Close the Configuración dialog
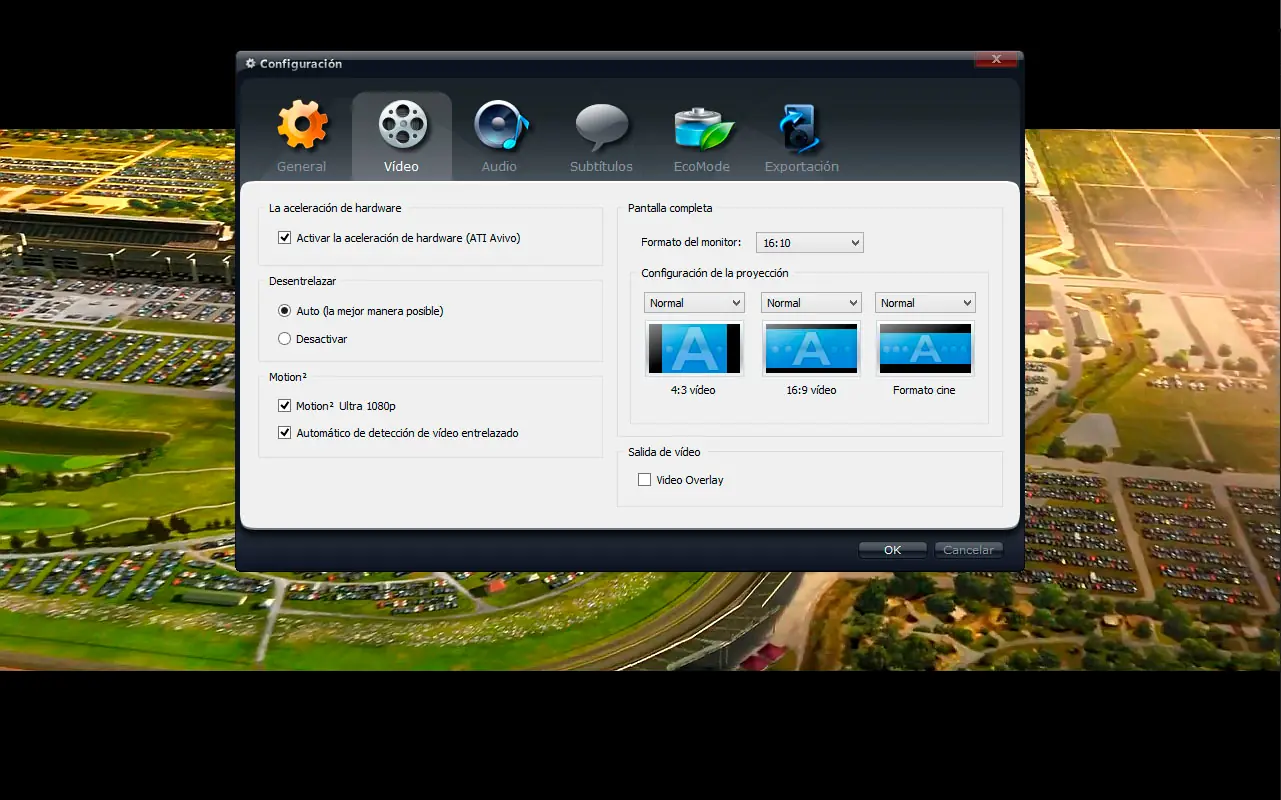Image resolution: width=1281 pixels, height=800 pixels. point(996,59)
